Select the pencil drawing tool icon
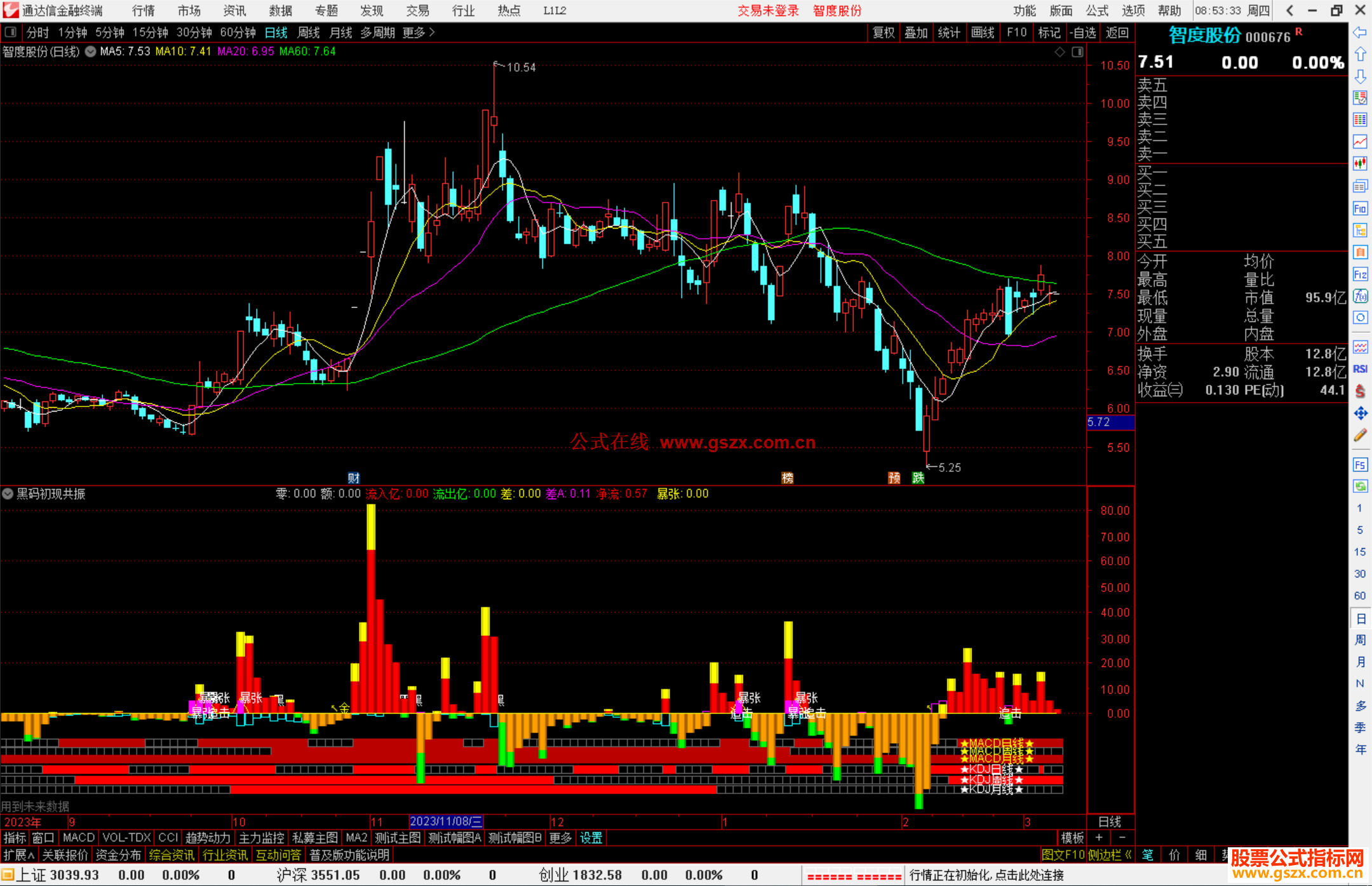Image resolution: width=1372 pixels, height=886 pixels. tap(1360, 435)
